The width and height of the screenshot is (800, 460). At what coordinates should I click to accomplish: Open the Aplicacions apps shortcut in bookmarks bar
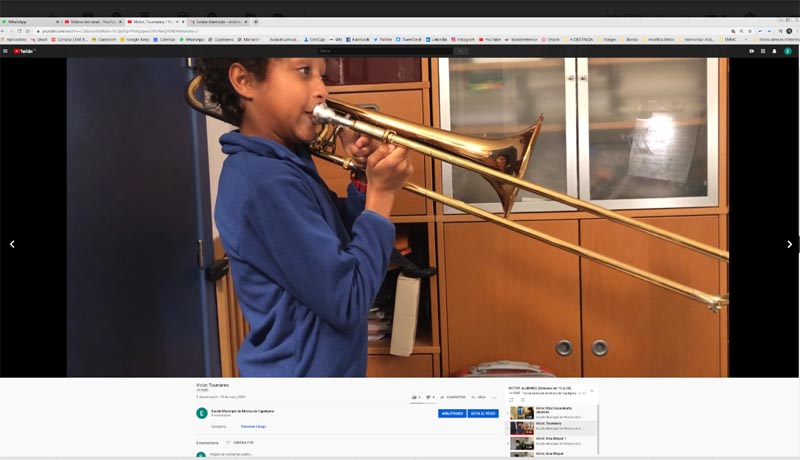pos(14,39)
